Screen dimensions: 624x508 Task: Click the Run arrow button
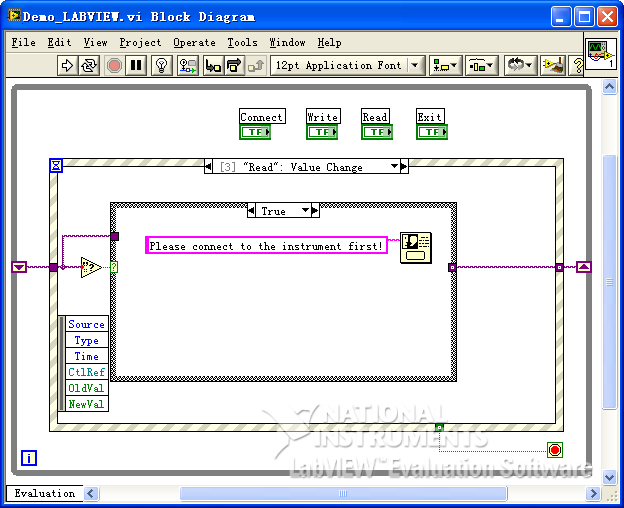click(67, 65)
